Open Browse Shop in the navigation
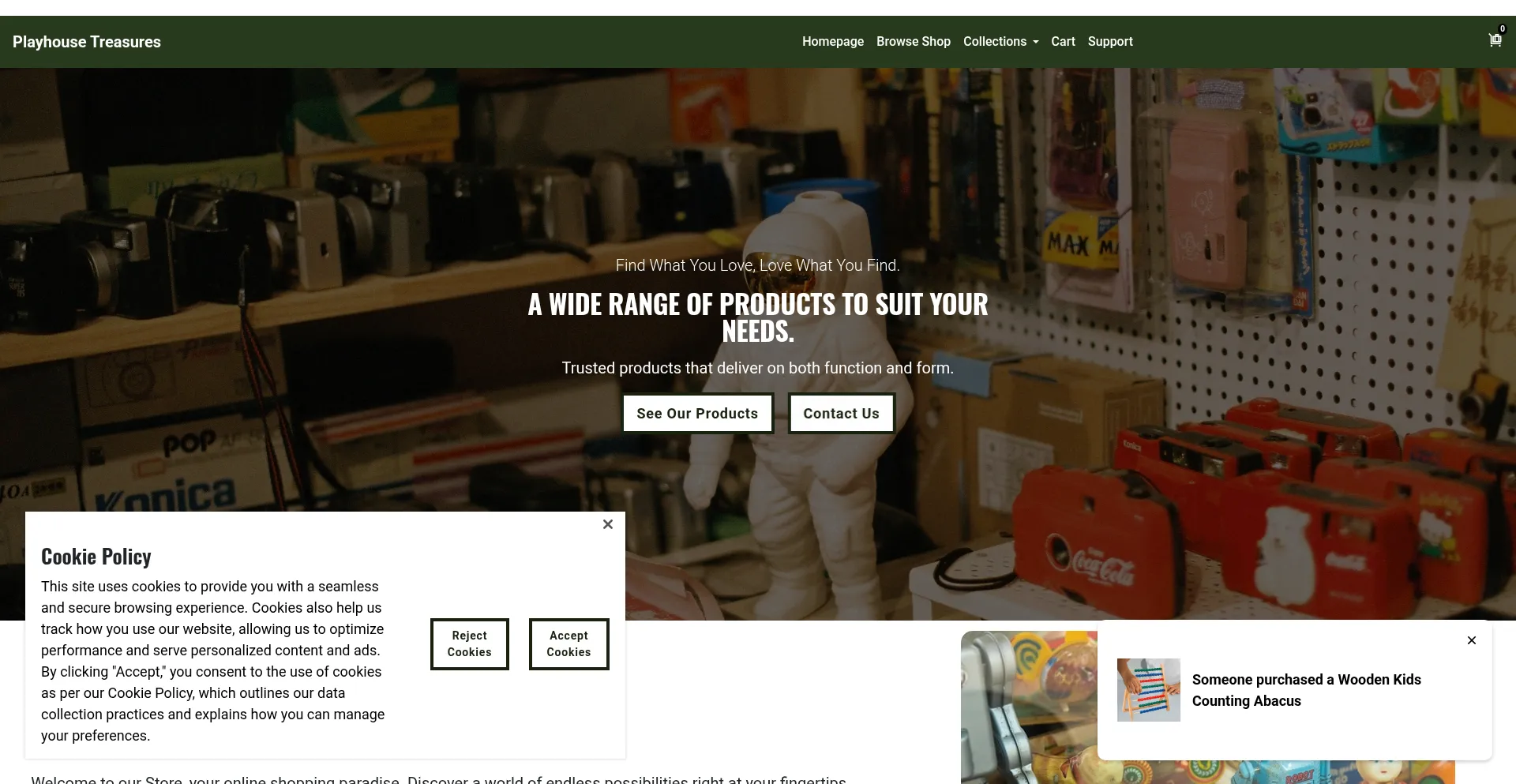1516x784 pixels. pyautogui.click(x=914, y=41)
